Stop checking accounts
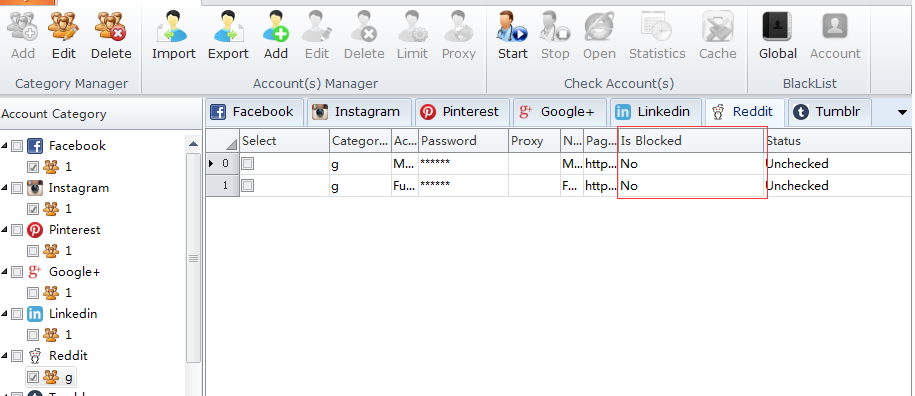The width and height of the screenshot is (915, 396). 554,35
